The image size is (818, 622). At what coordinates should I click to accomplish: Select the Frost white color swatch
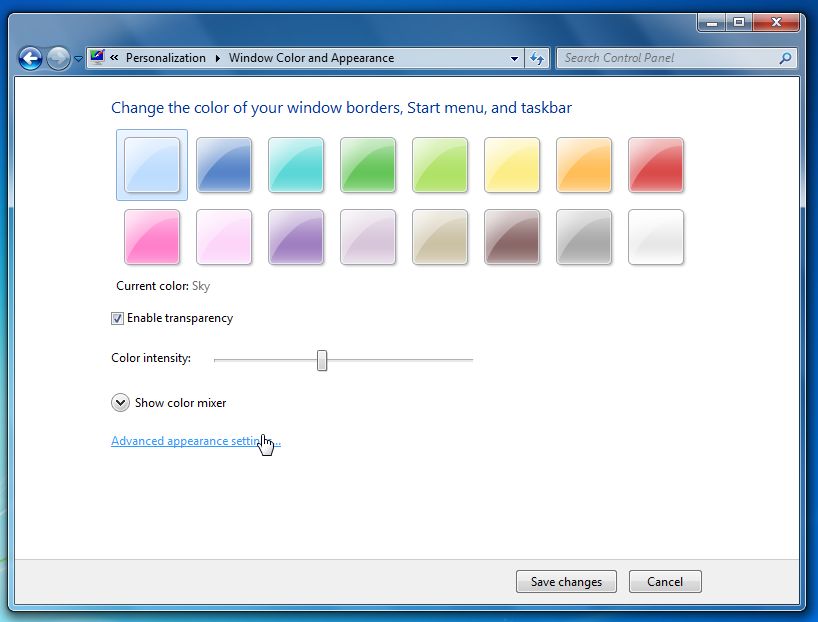(656, 237)
